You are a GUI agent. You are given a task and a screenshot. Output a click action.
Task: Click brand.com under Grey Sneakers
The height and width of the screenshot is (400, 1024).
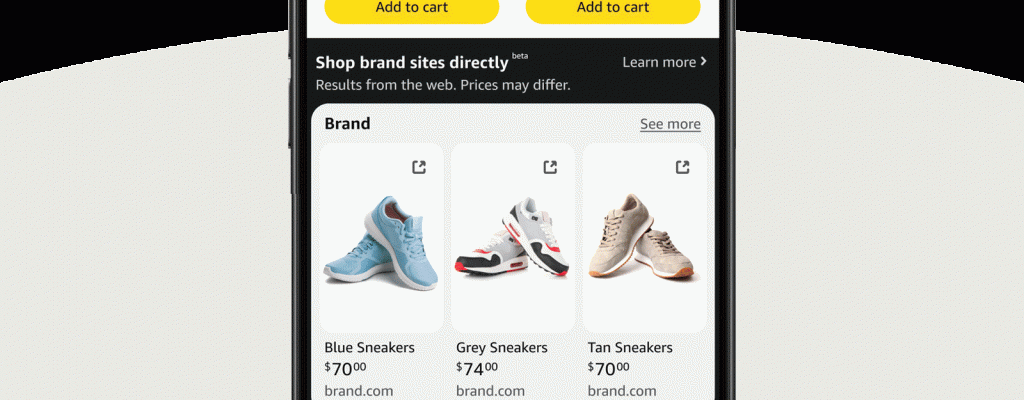point(490,391)
